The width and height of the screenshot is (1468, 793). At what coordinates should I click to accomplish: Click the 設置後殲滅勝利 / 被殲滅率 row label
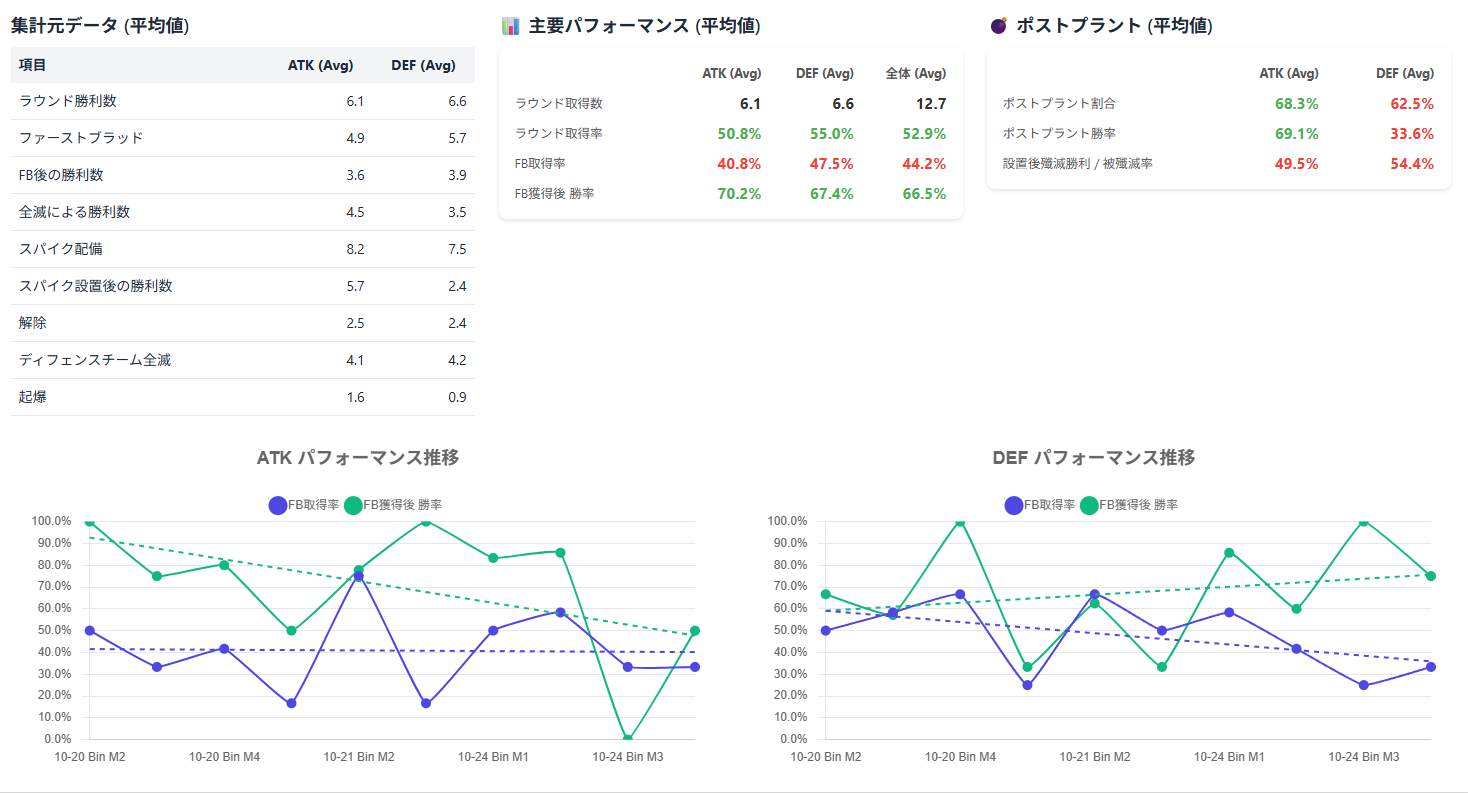[1077, 164]
